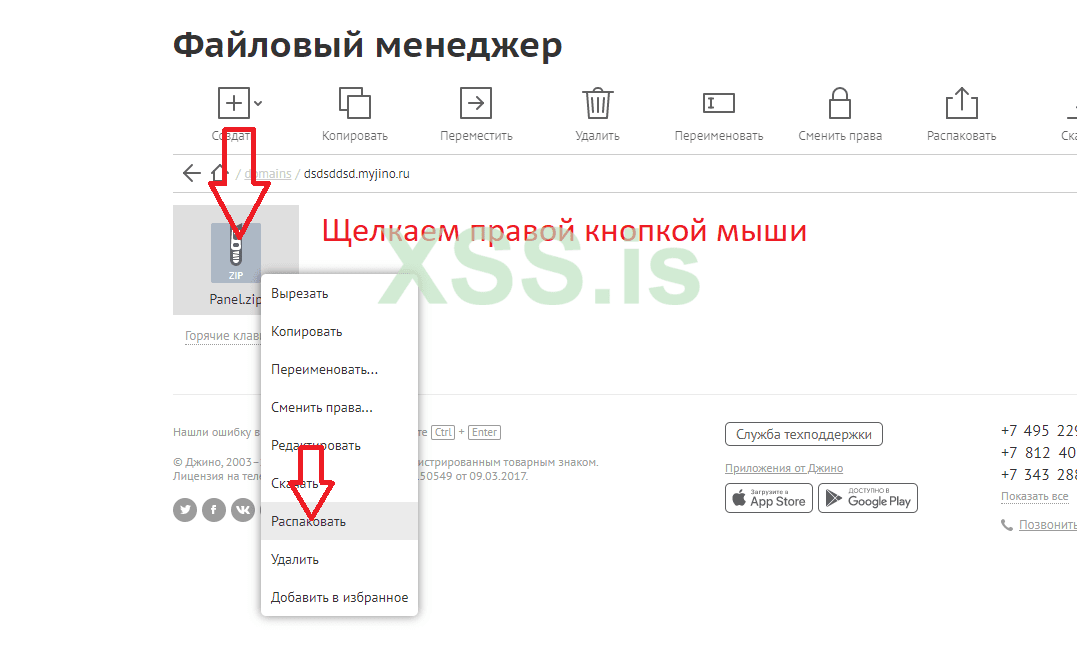Screen dimensions: 1077x645
Task: Click the +7 812 phone number
Action: 1039,453
